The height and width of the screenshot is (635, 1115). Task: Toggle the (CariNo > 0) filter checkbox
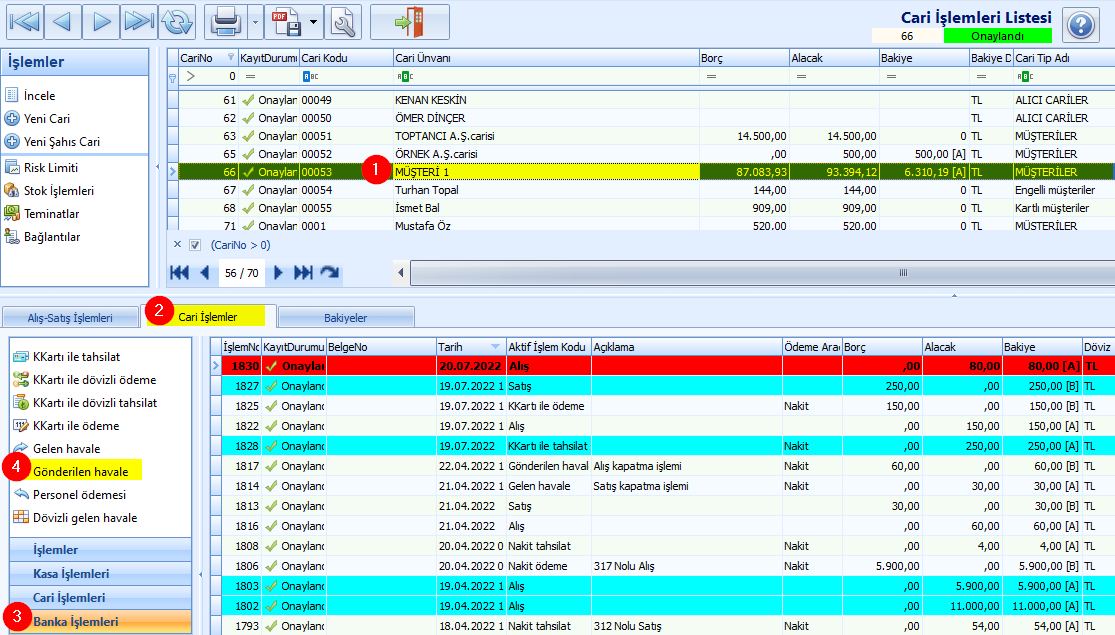[195, 245]
